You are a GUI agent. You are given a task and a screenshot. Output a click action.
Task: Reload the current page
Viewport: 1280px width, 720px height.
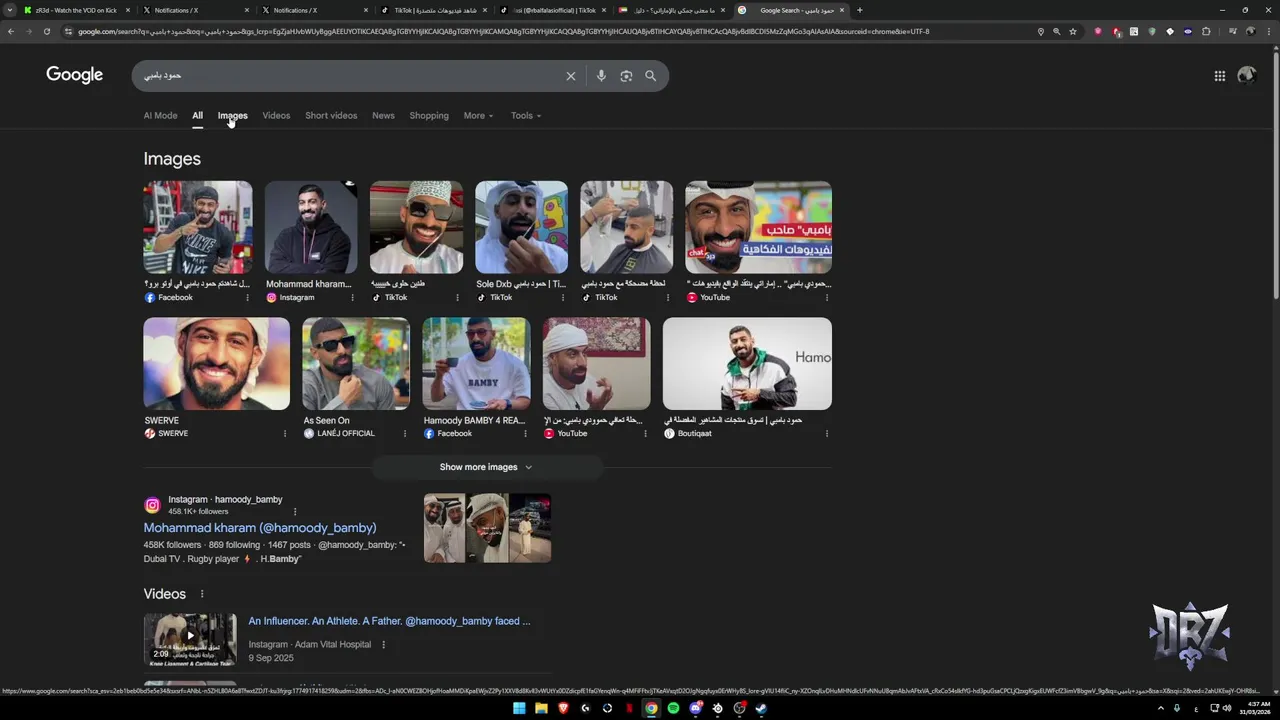(x=46, y=31)
